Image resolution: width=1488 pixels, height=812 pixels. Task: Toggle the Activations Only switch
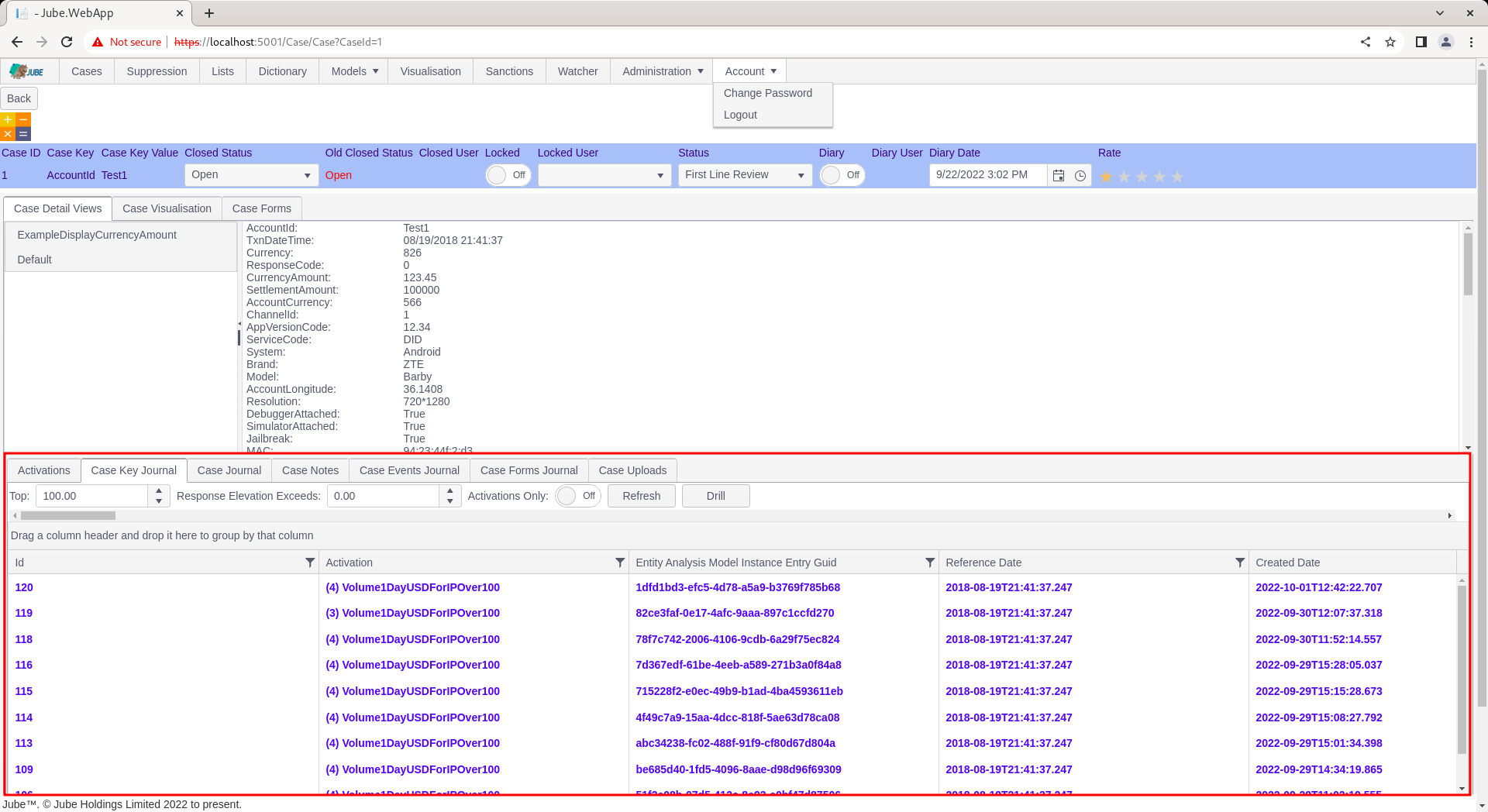578,496
